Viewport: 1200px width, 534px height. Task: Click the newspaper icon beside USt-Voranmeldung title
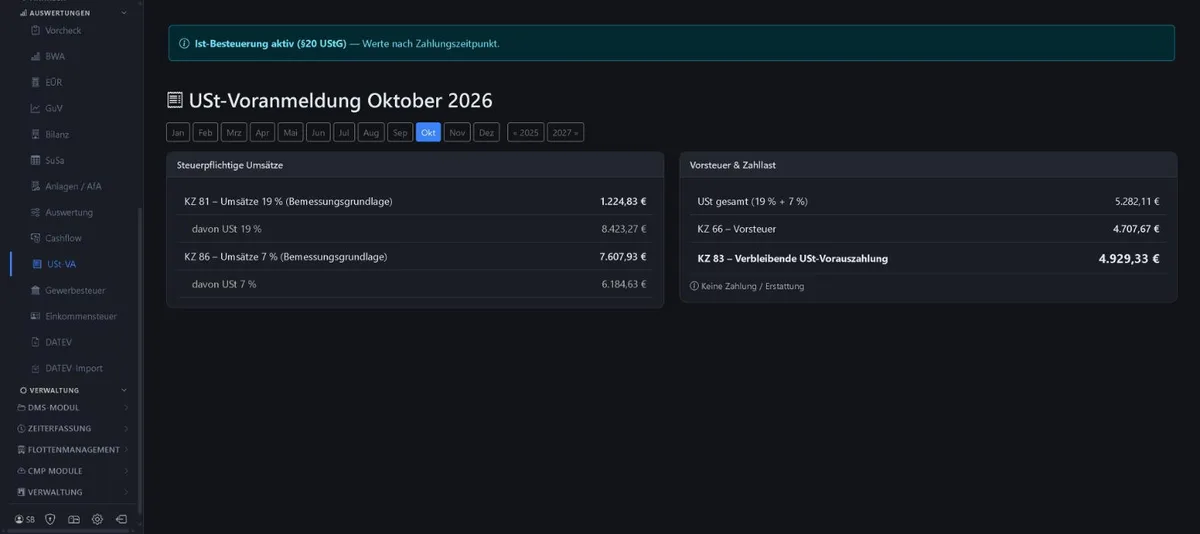tap(175, 101)
